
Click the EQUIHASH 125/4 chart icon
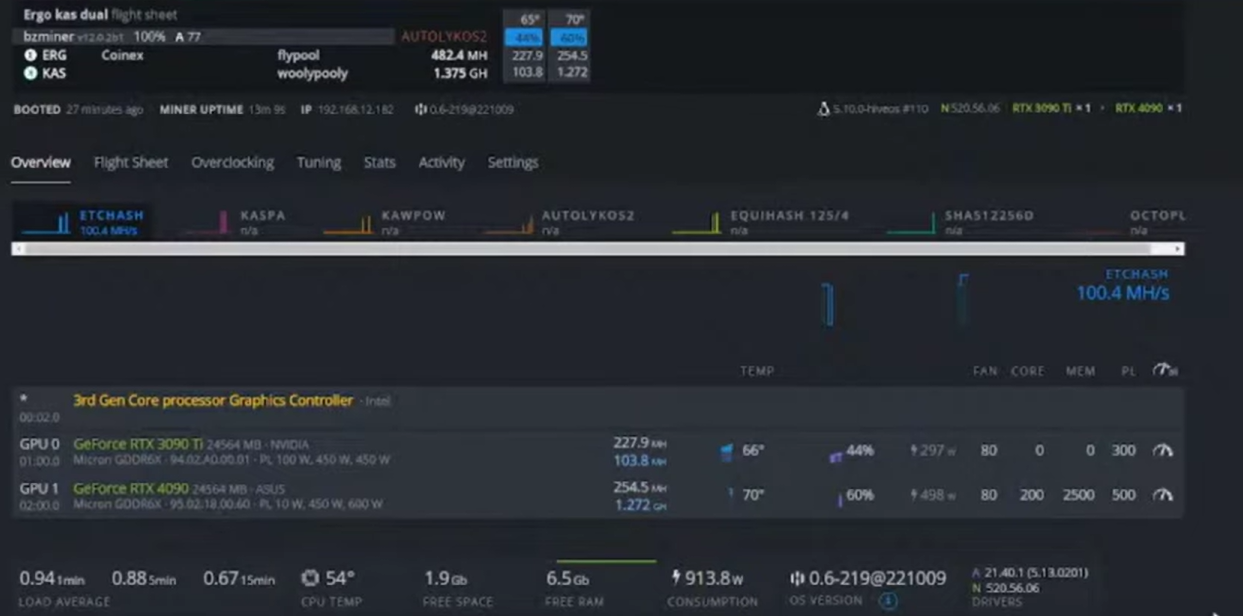point(697,222)
